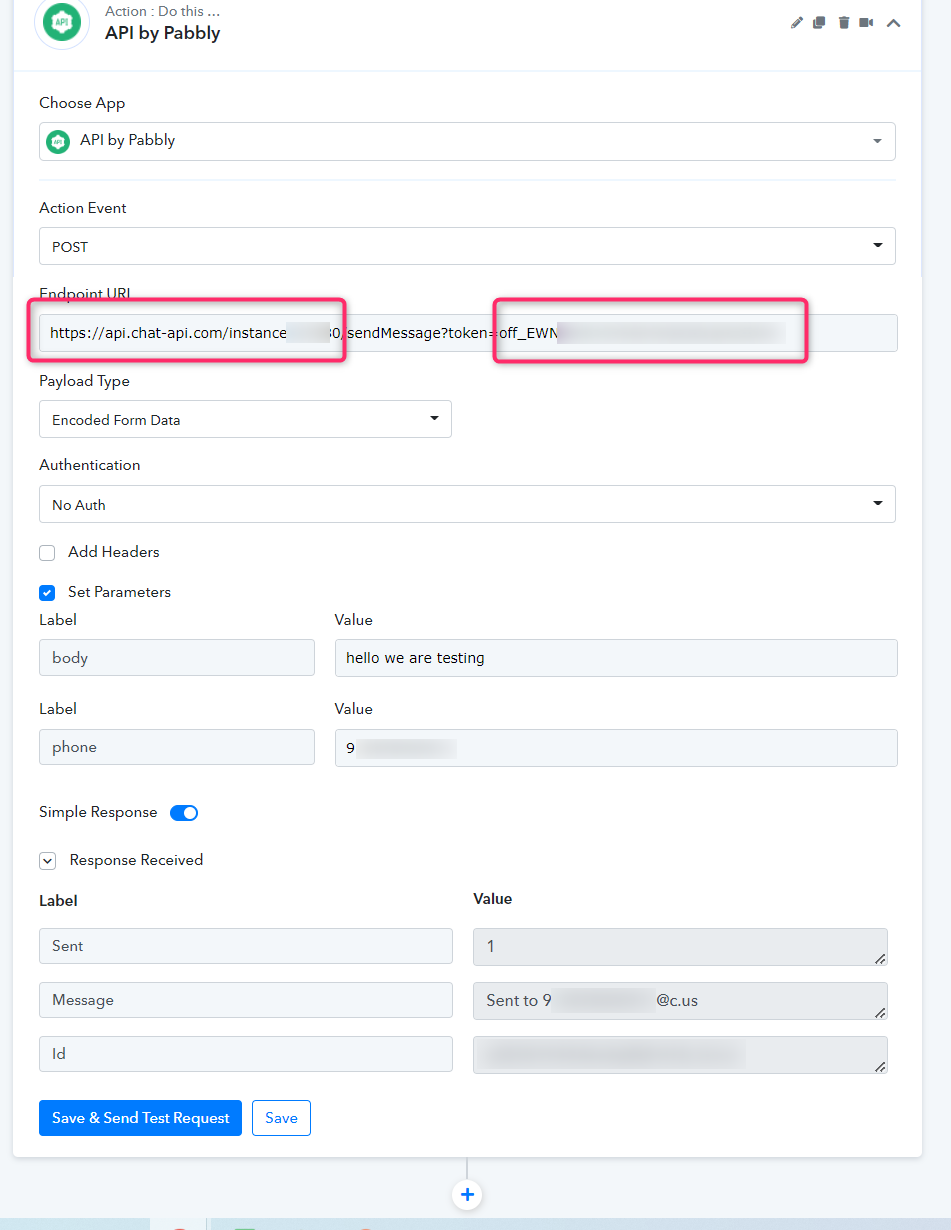The width and height of the screenshot is (951, 1230).
Task: Click the white Save button
Action: [x=281, y=1118]
